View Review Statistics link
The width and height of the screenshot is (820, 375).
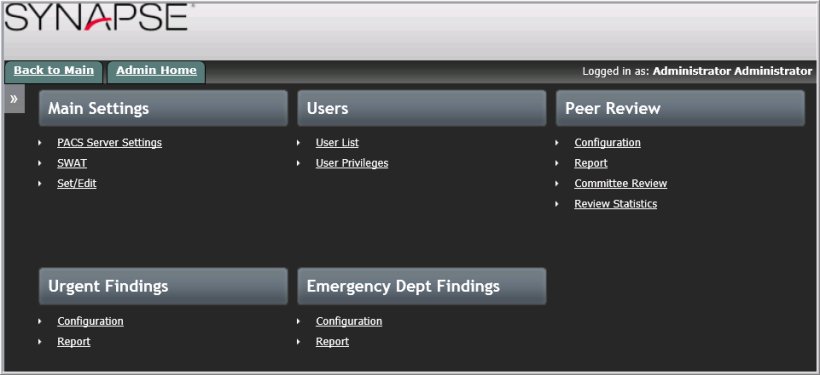(616, 204)
